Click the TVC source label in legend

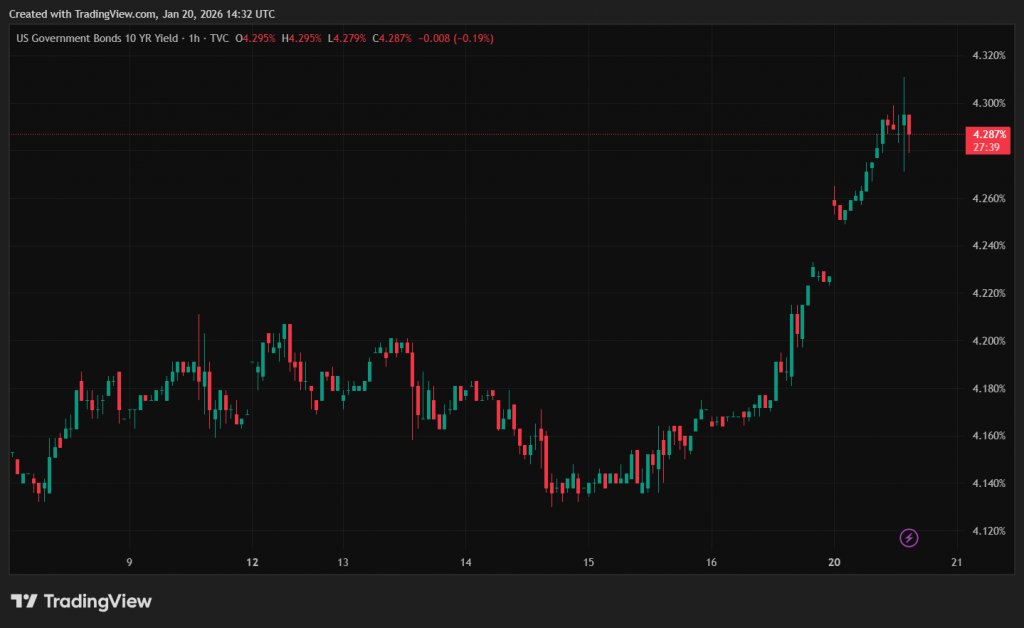(x=218, y=38)
